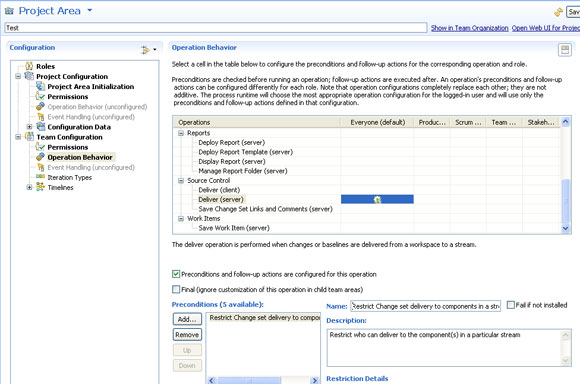Select Deploy Report Template (server) row
This screenshot has height=384, width=580.
click(x=245, y=152)
